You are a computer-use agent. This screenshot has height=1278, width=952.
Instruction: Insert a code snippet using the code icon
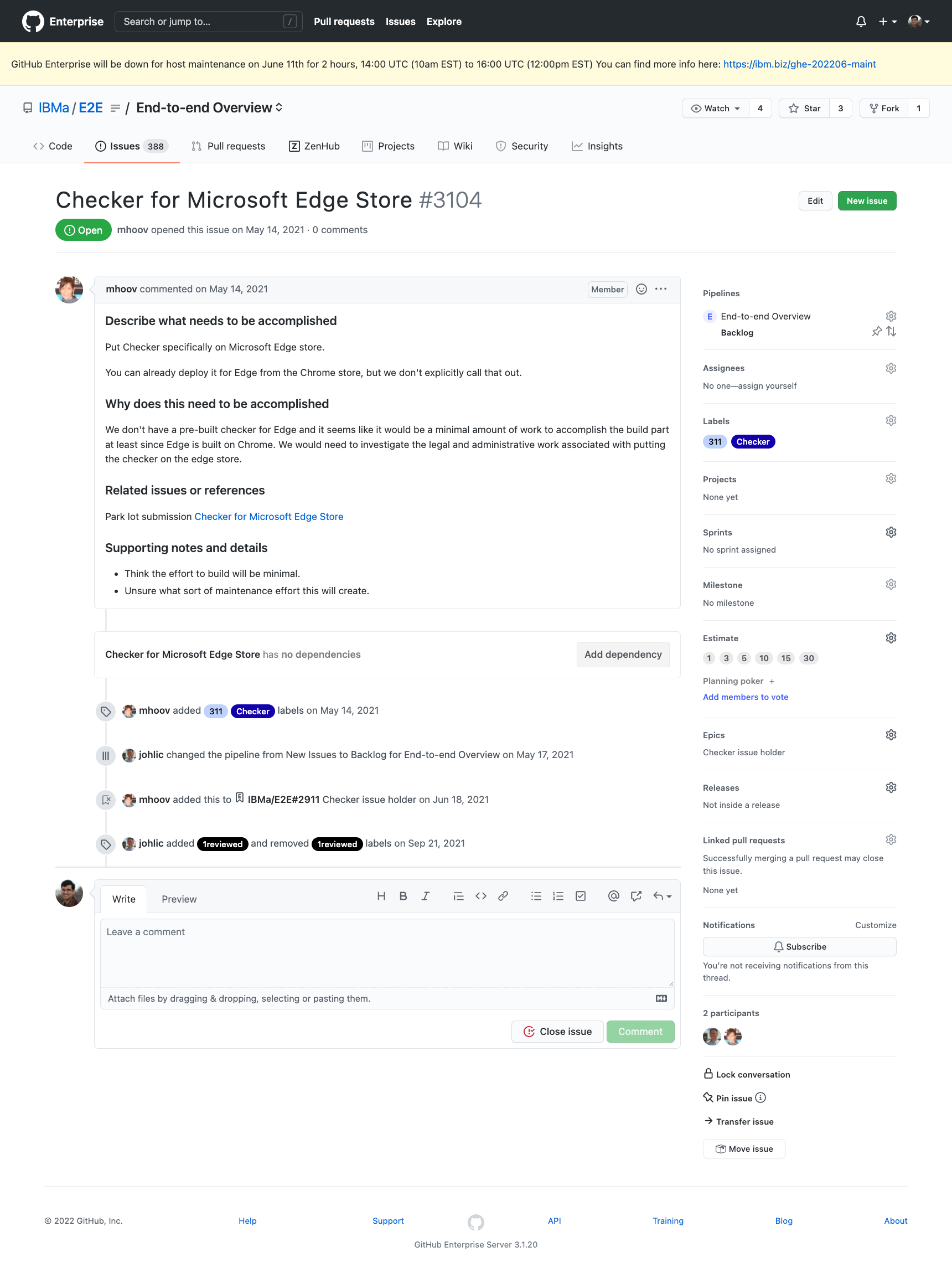click(x=481, y=896)
